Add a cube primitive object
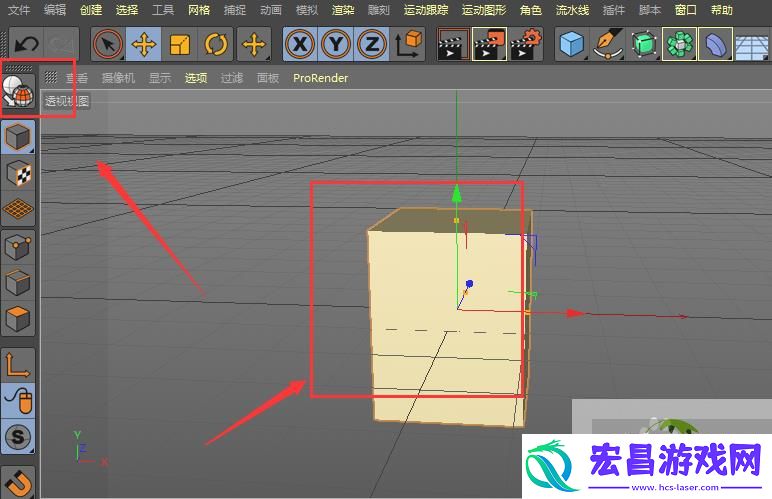 coord(572,45)
